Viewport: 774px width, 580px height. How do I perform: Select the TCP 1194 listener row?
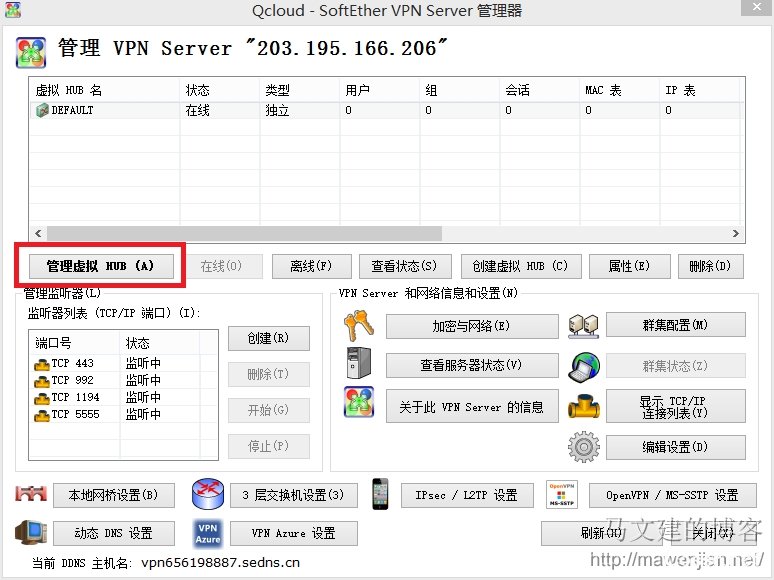point(123,397)
